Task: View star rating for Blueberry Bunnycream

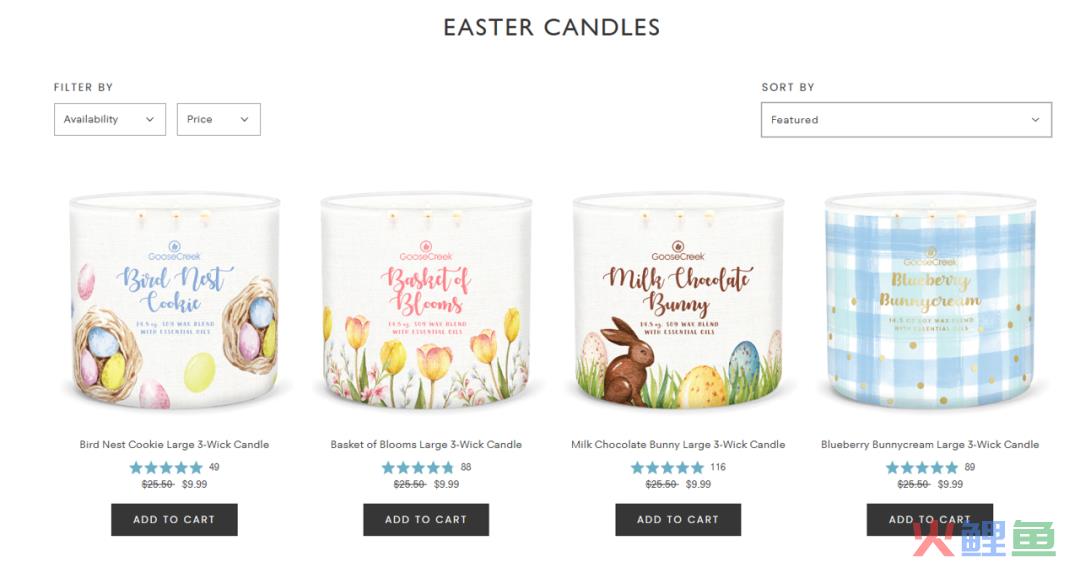Action: pos(922,468)
